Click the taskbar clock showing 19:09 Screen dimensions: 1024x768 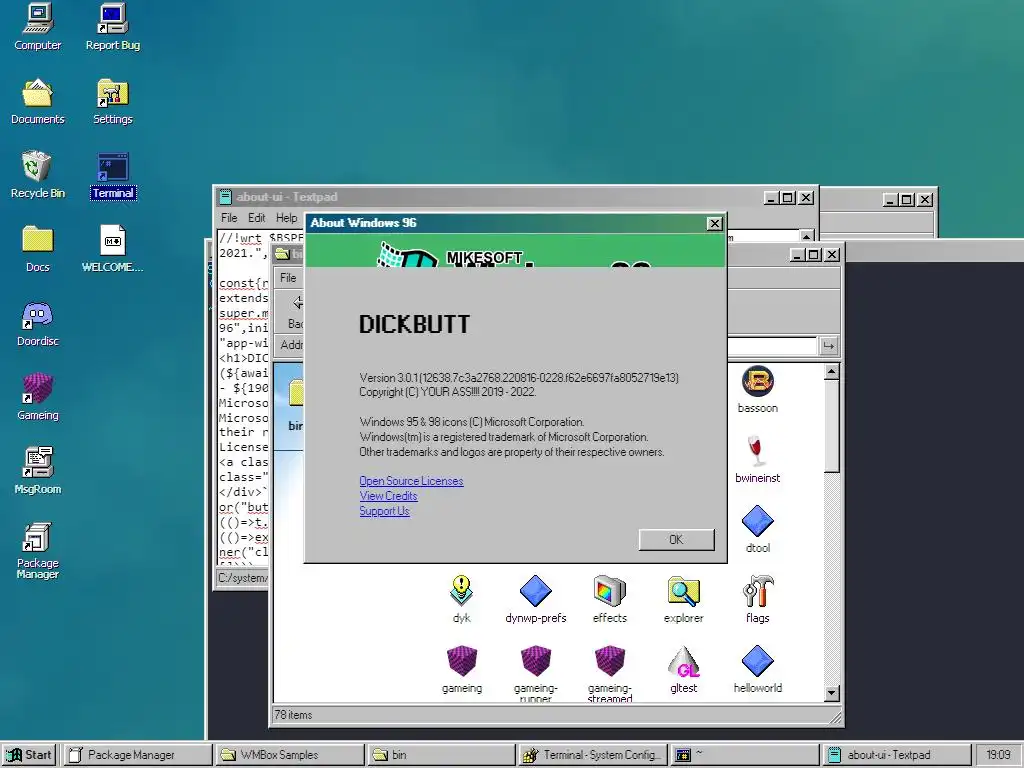[998, 755]
